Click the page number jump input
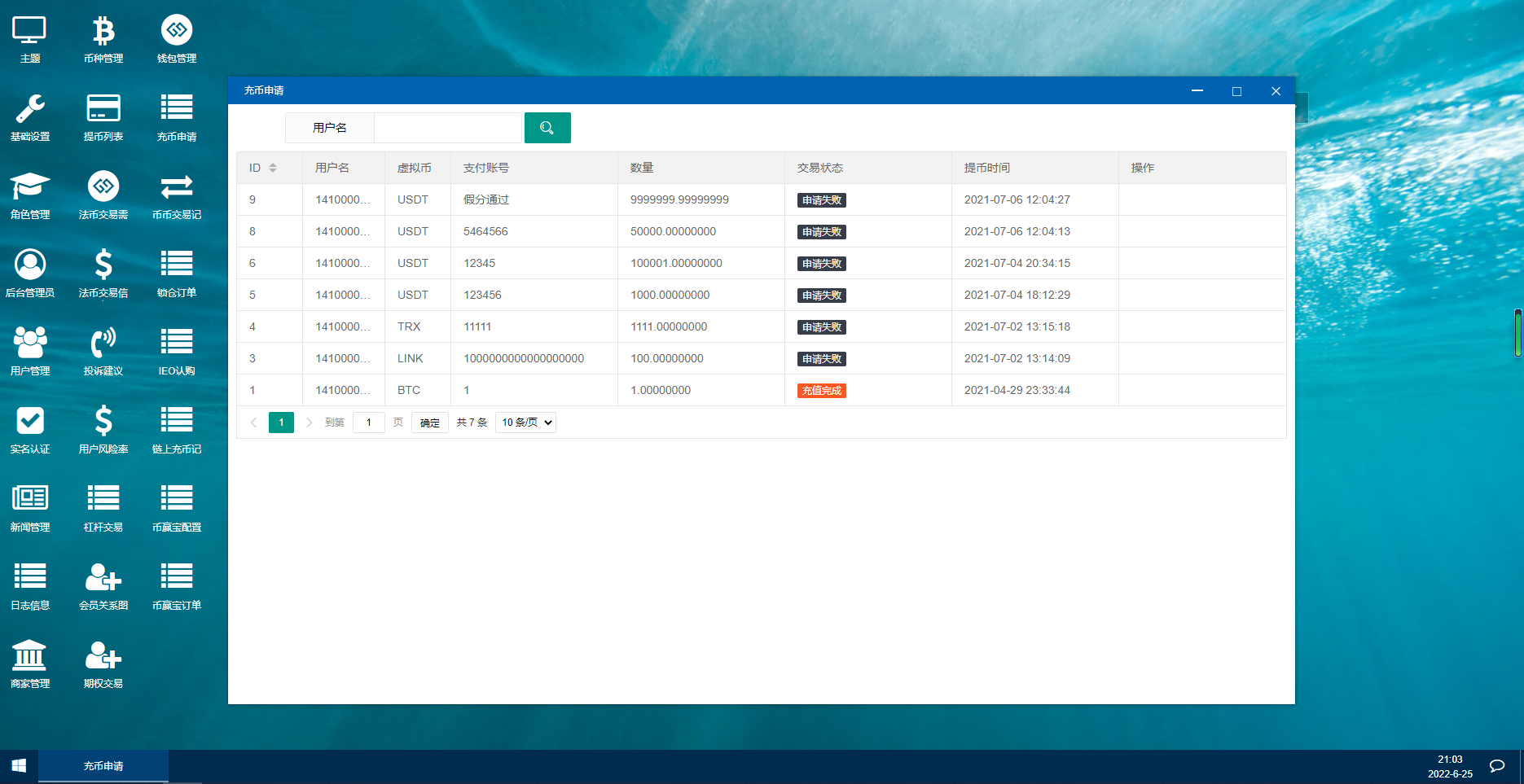The image size is (1524, 784). tap(368, 423)
